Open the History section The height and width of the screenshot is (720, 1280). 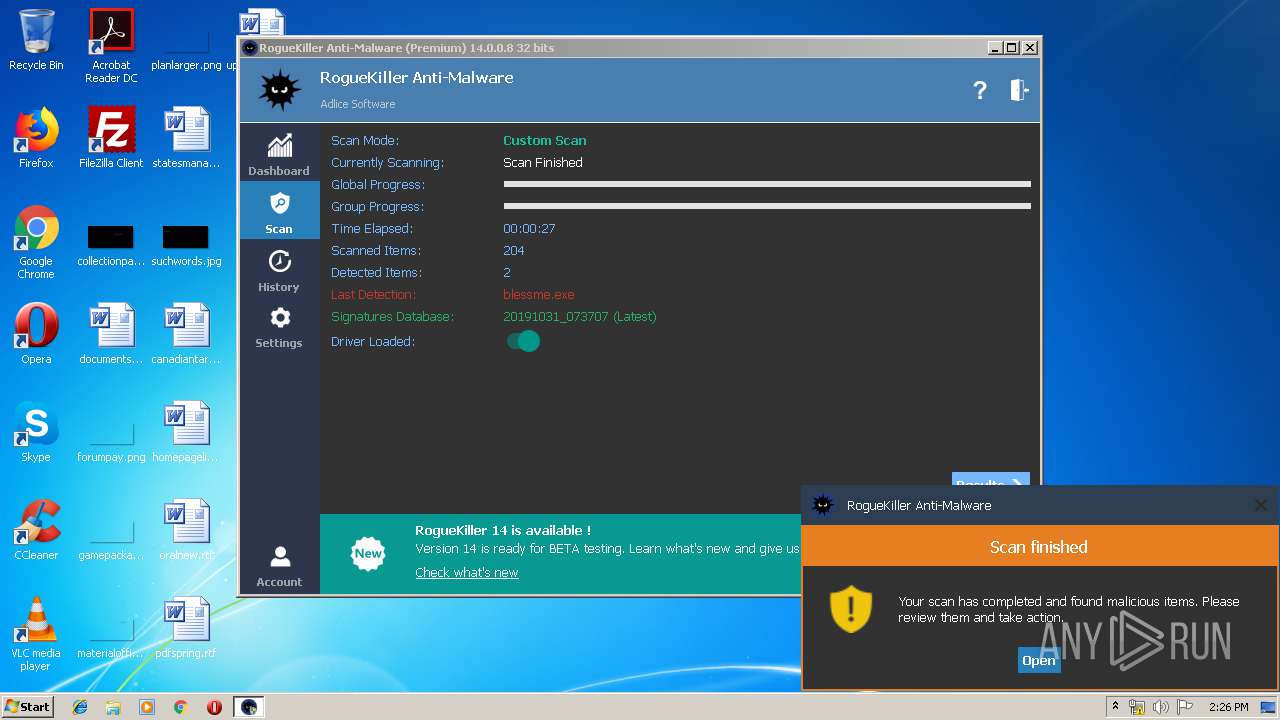pyautogui.click(x=279, y=269)
